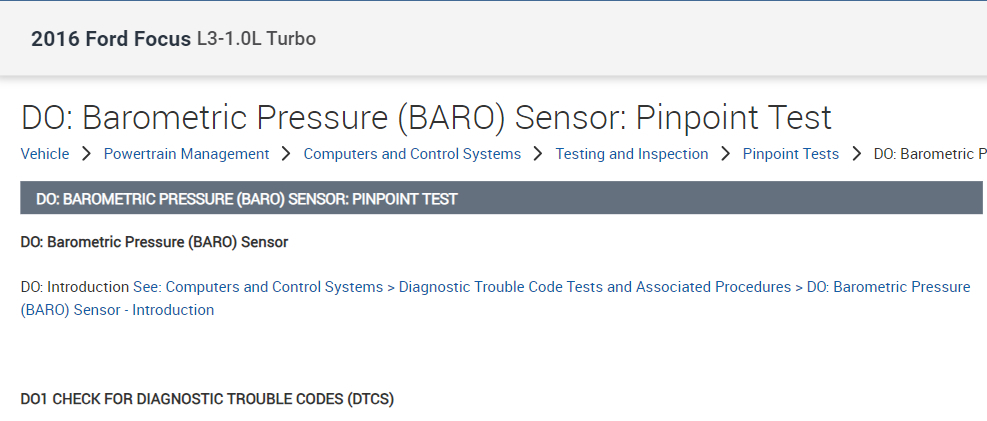Navigate to Computers and Control Systems breadcrumb
The height and width of the screenshot is (421, 987).
[x=412, y=154]
